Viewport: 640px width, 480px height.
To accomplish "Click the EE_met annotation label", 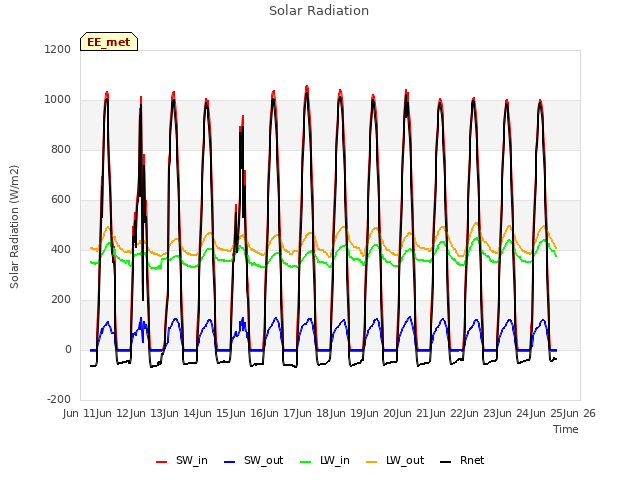I will (x=109, y=42).
